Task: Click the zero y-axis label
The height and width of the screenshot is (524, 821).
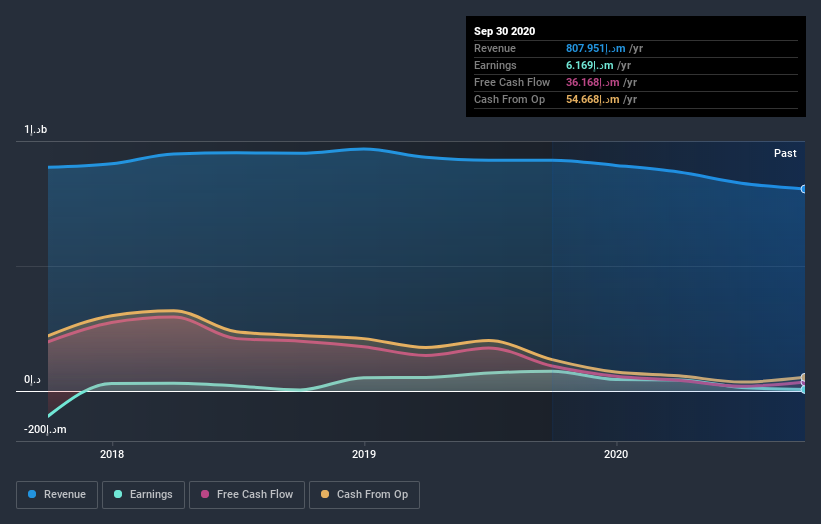Action: pos(32,380)
